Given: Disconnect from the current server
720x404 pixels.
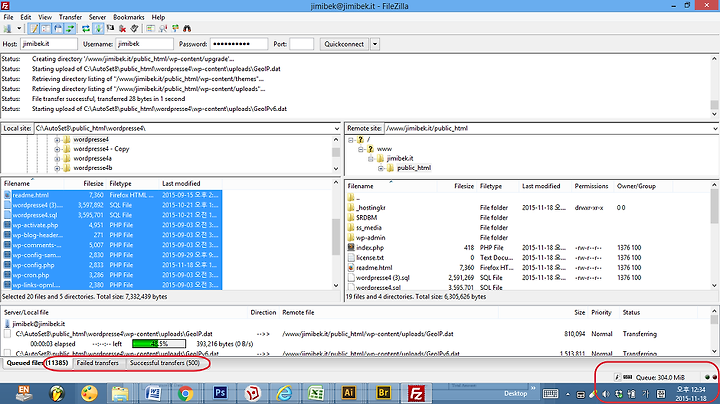Looking at the screenshot, I should click(122, 28).
